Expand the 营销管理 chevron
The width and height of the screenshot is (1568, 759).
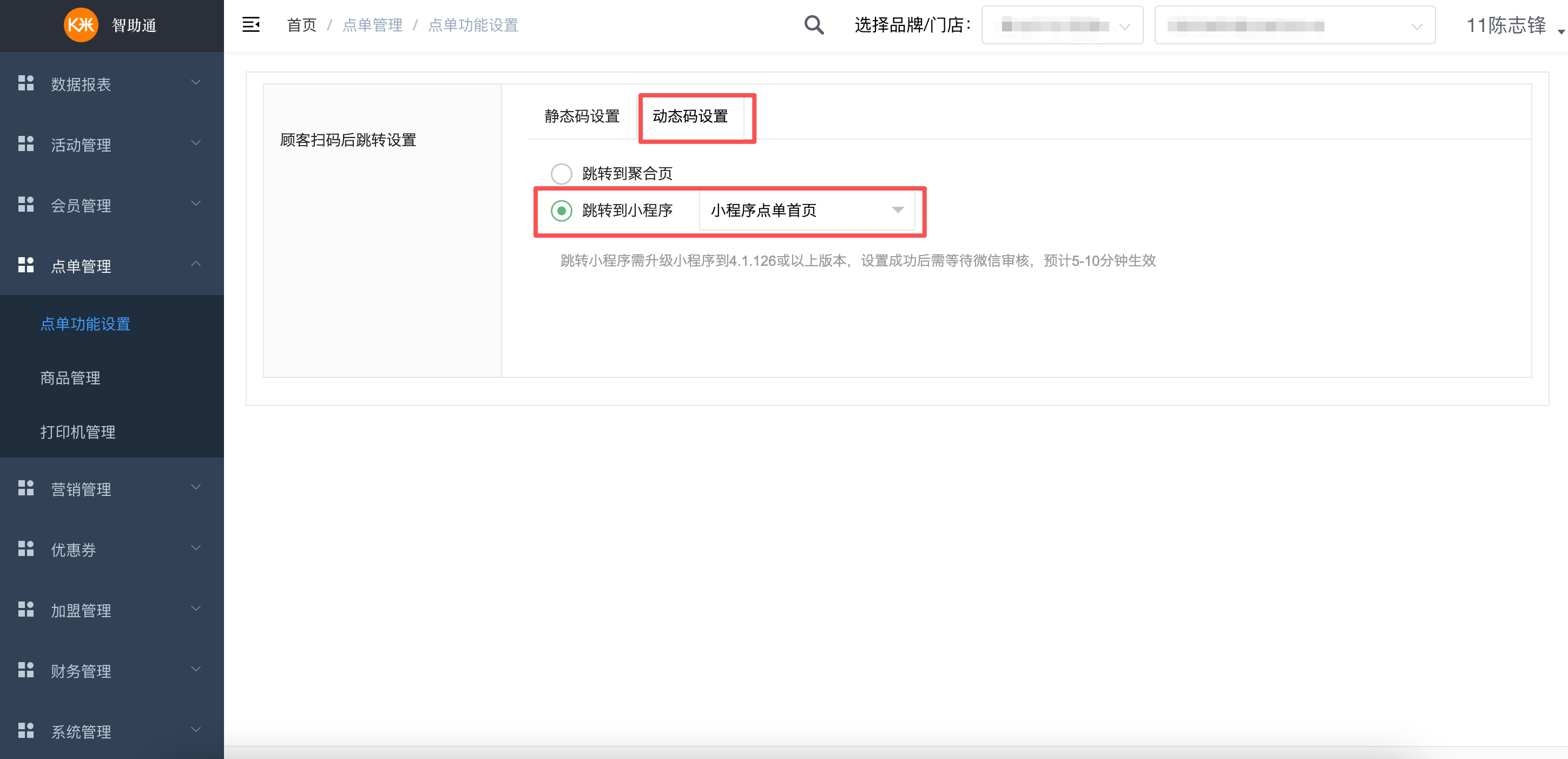point(196,487)
